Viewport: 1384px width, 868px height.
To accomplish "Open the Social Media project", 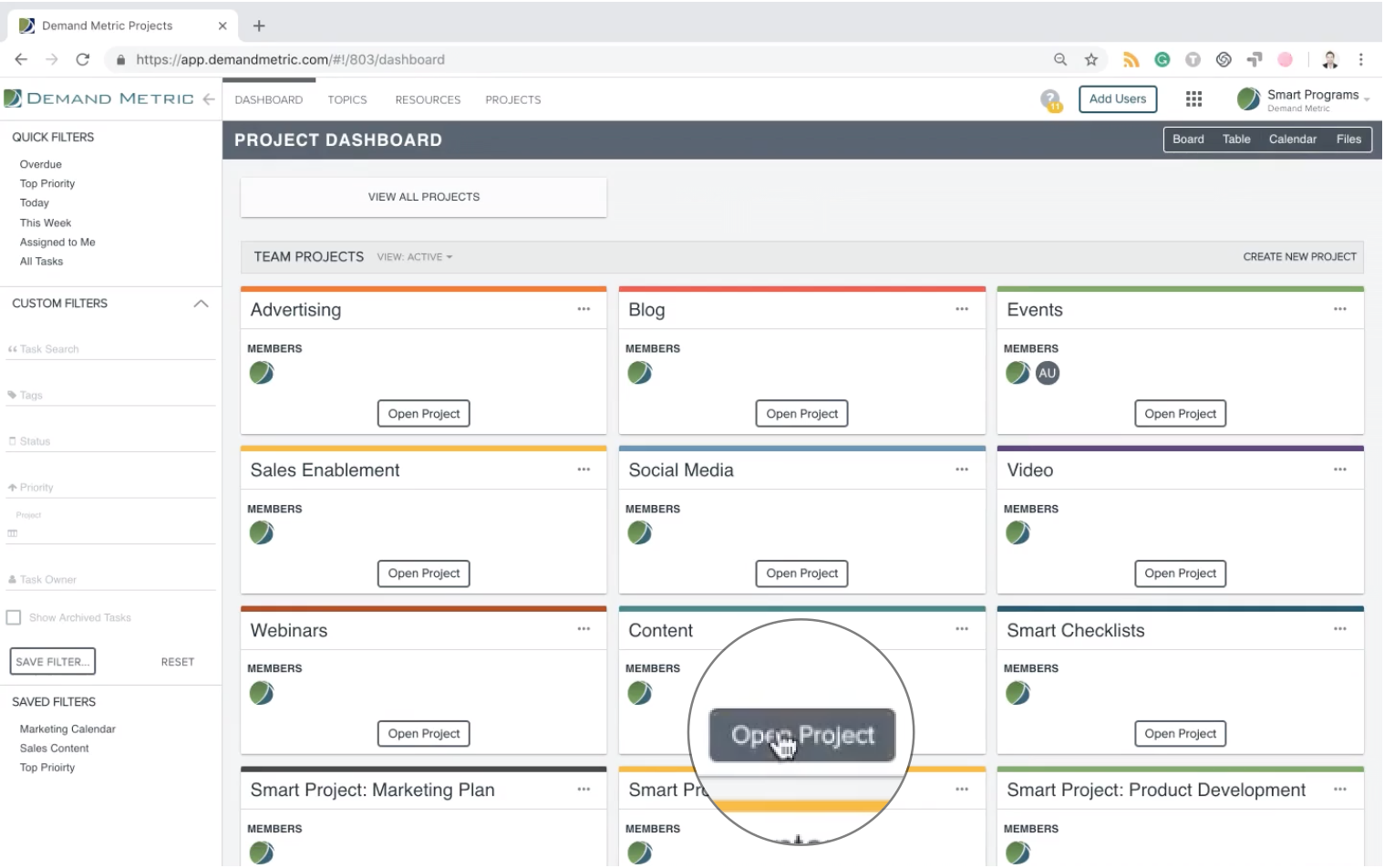I will tap(802, 573).
